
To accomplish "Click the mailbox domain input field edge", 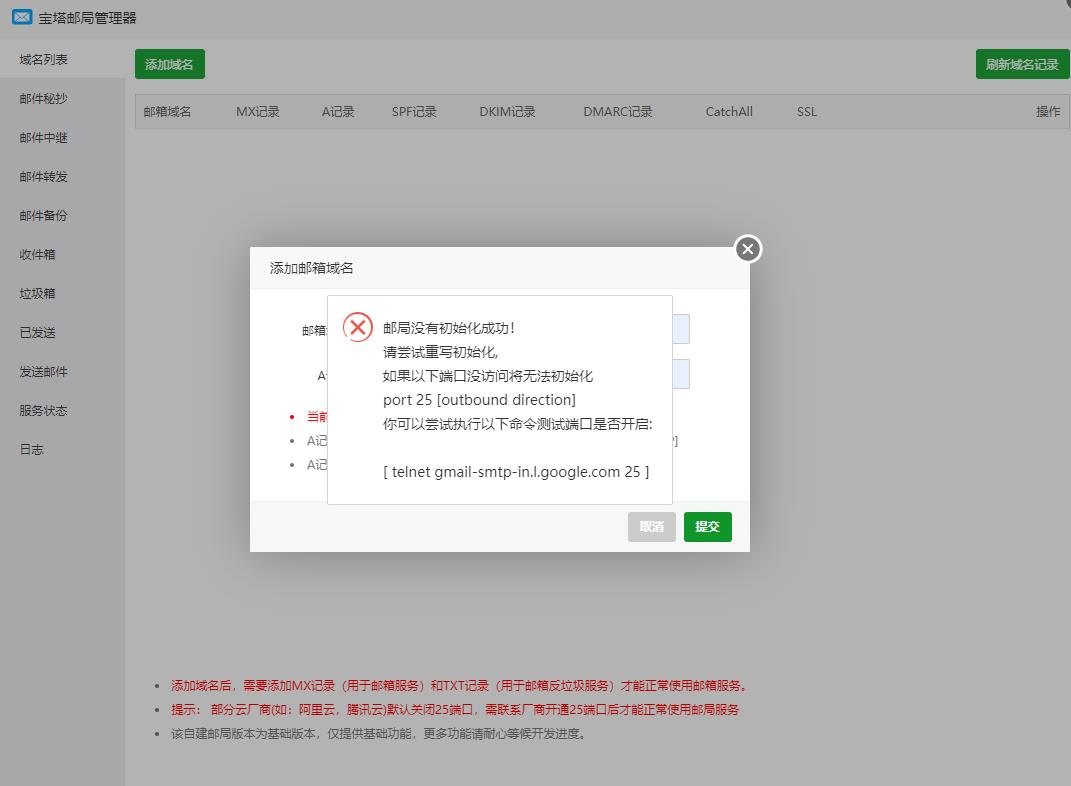I will (681, 329).
